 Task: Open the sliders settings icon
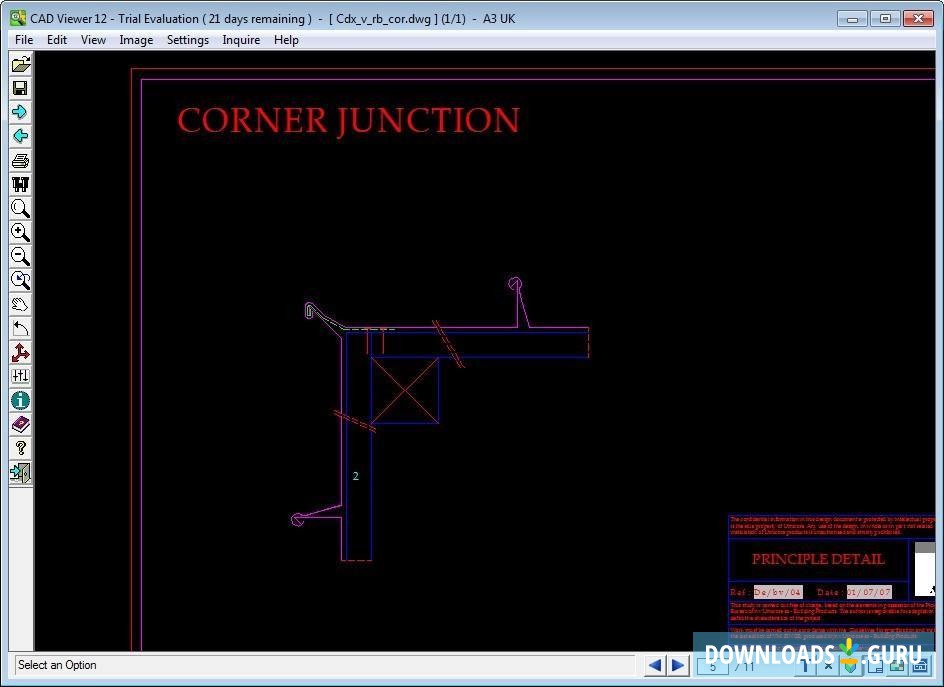coord(20,376)
